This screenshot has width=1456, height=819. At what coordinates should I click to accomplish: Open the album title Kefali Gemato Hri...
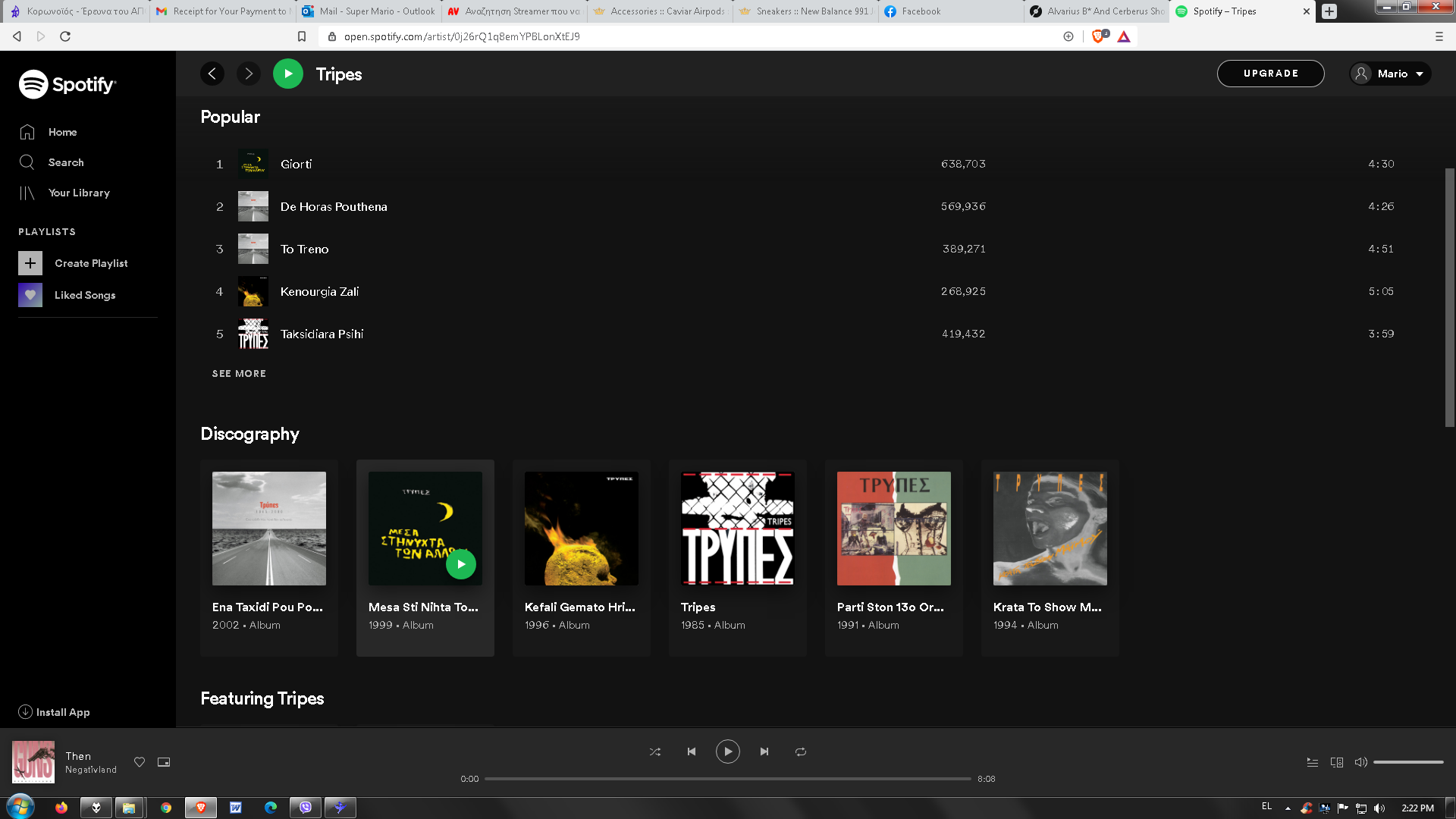[580, 607]
